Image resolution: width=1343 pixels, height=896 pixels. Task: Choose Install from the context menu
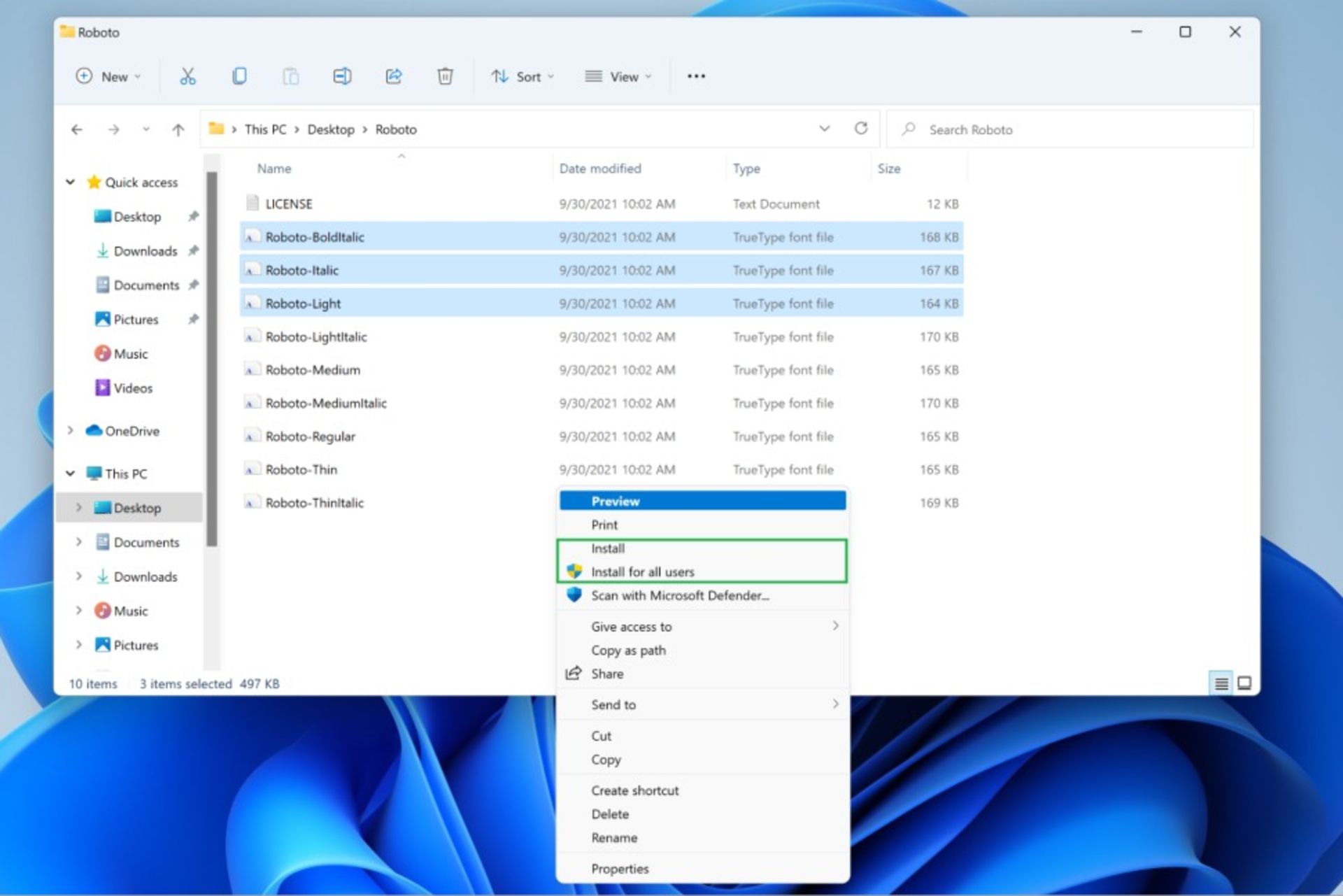pyautogui.click(x=608, y=549)
